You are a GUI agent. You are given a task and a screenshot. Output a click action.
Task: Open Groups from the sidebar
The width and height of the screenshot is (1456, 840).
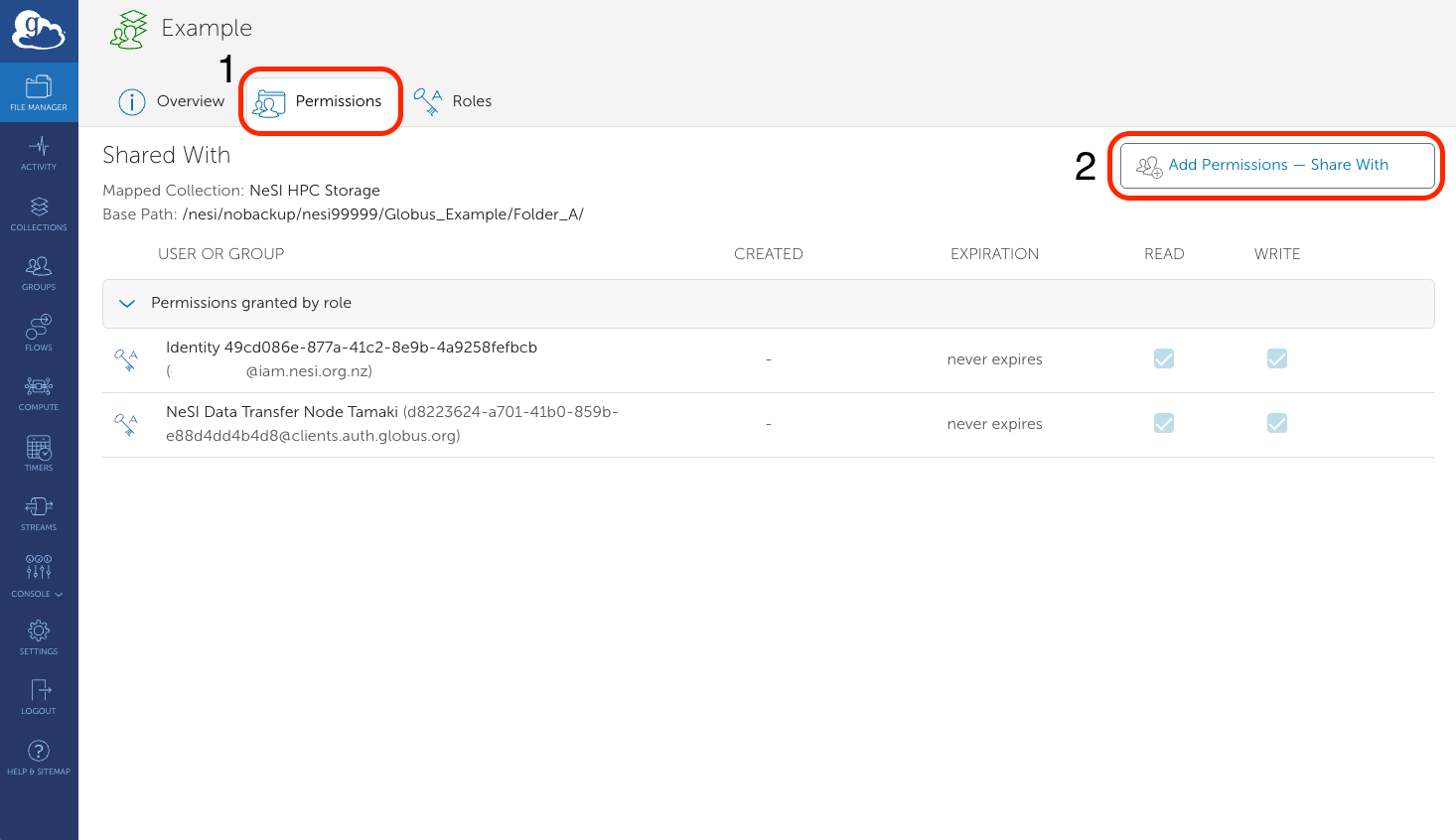(x=39, y=273)
